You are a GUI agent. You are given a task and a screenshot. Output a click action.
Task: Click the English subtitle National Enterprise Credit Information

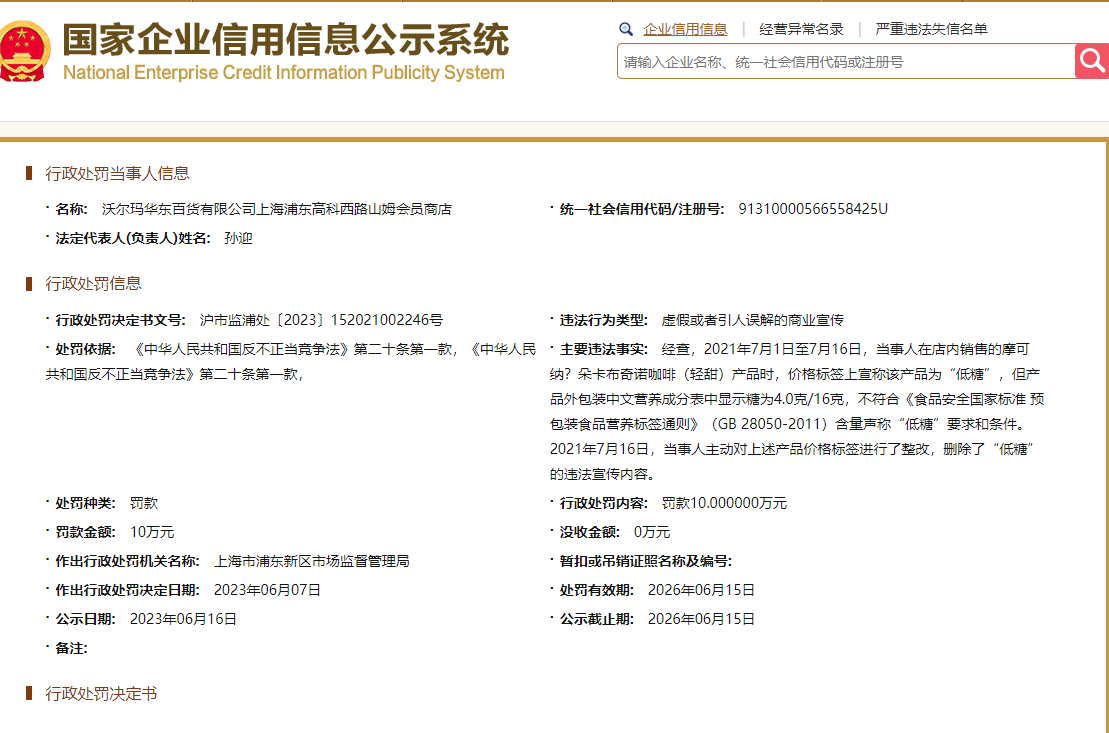pos(283,73)
